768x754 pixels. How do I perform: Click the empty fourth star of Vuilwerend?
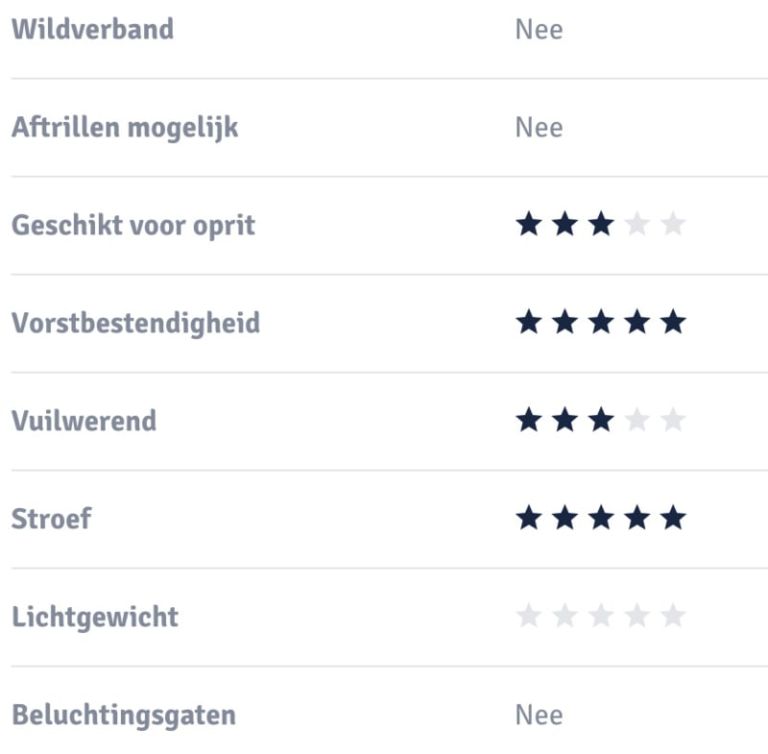tap(637, 421)
